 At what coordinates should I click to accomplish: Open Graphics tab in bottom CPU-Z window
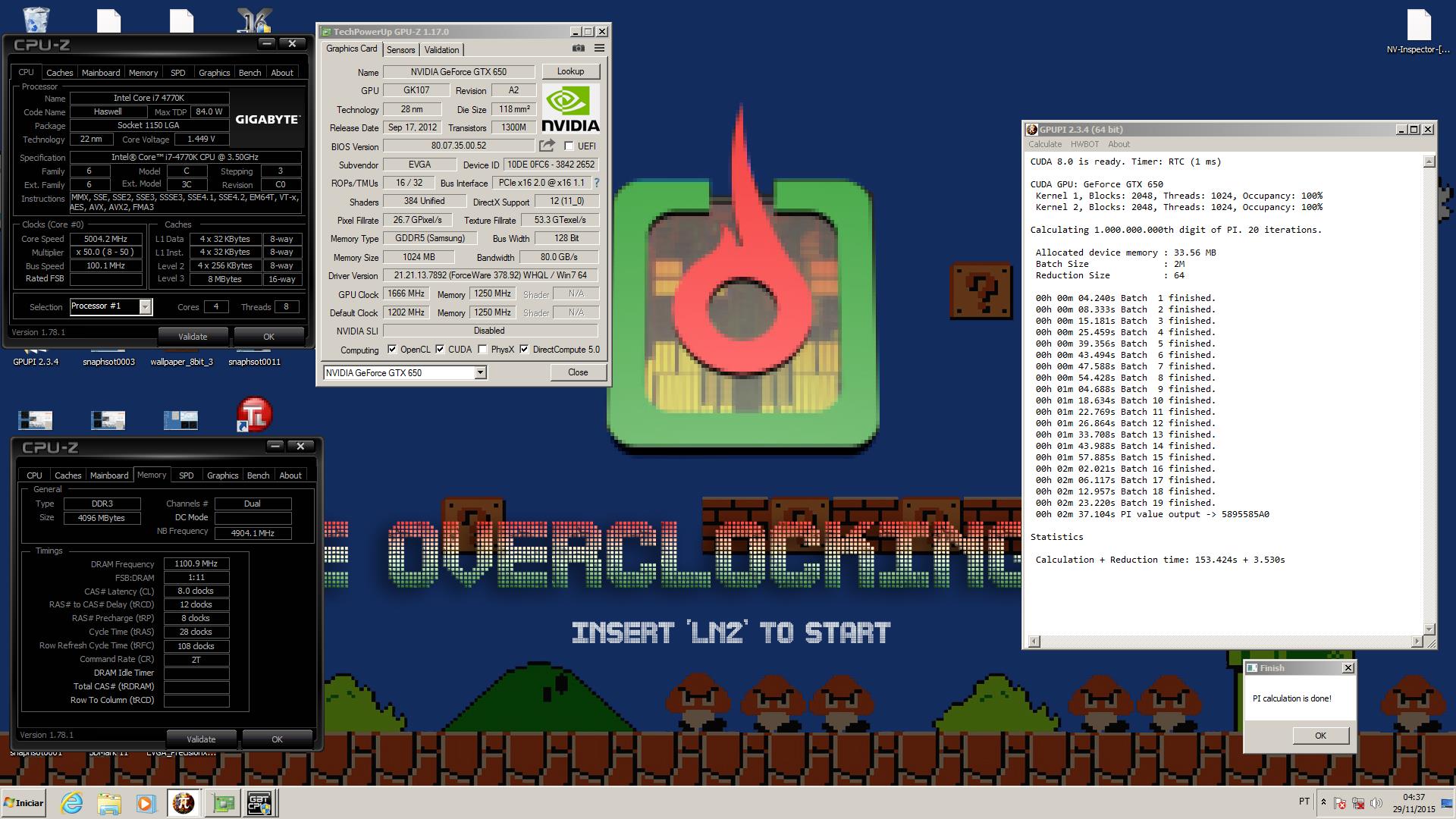[222, 475]
